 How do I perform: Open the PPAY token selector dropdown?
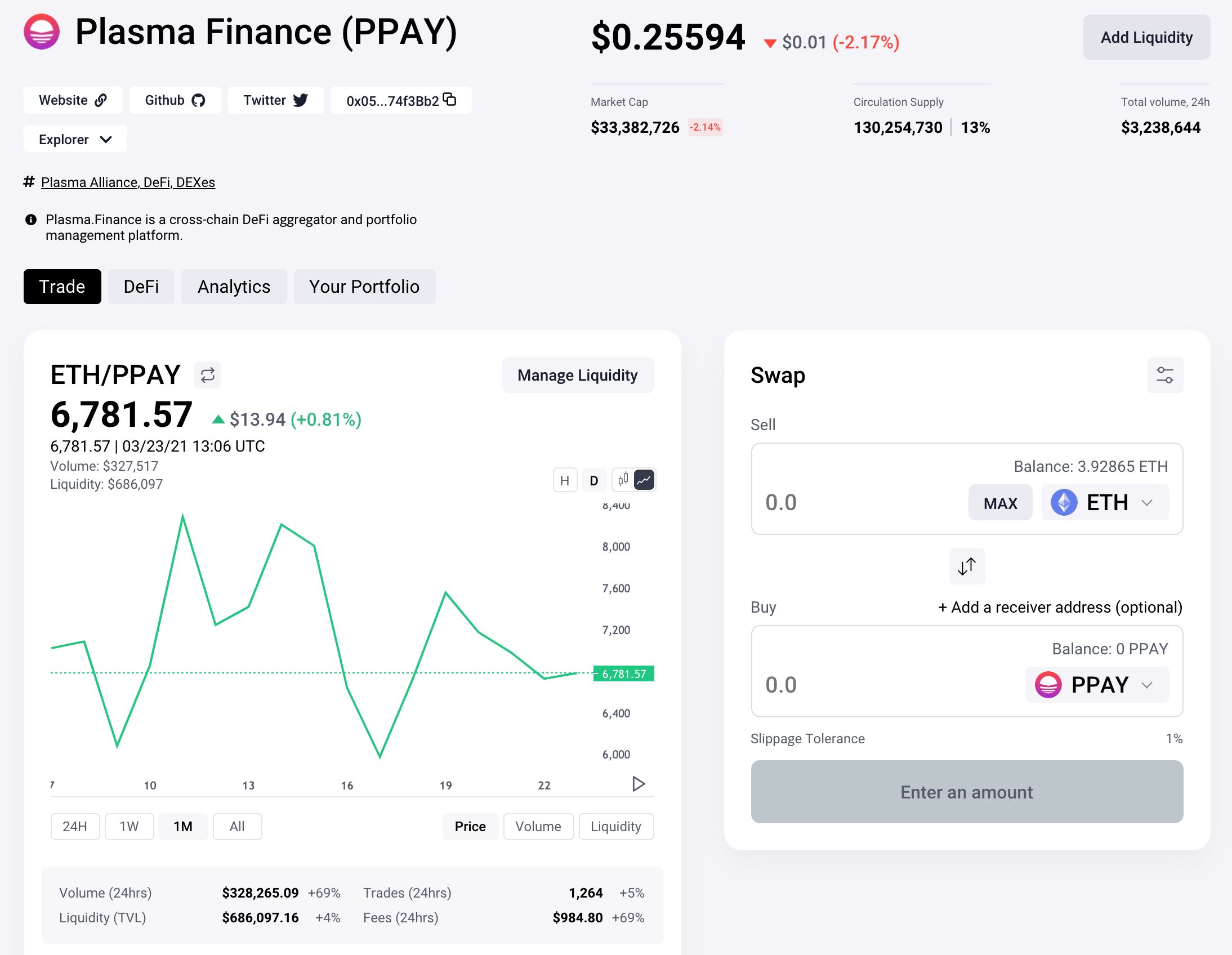pyautogui.click(x=1096, y=685)
